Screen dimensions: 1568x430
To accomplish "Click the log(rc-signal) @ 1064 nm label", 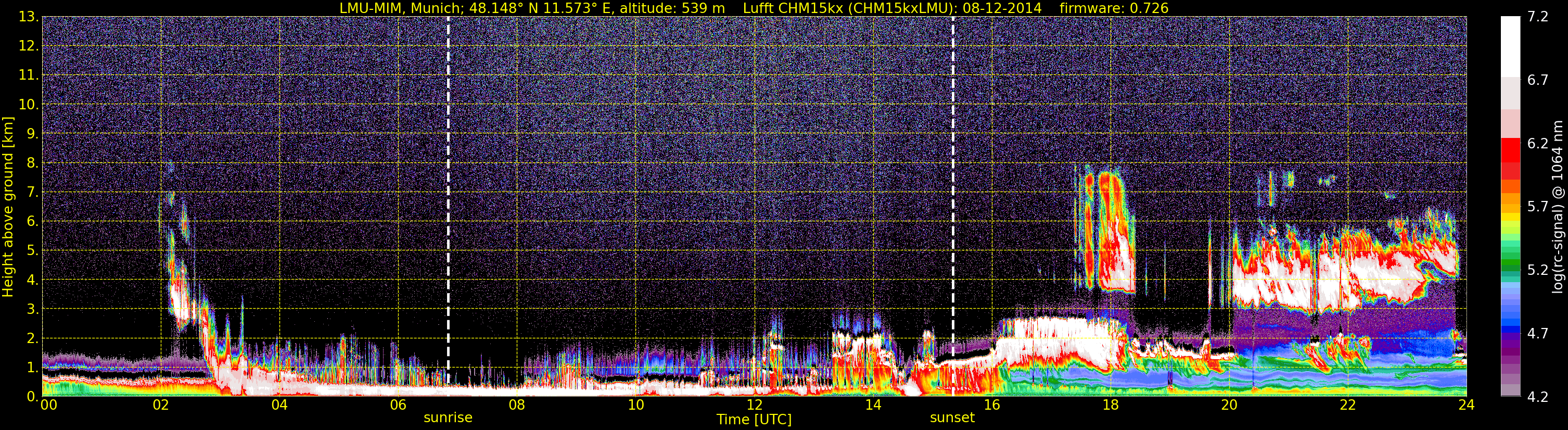I will pyautogui.click(x=1558, y=207).
